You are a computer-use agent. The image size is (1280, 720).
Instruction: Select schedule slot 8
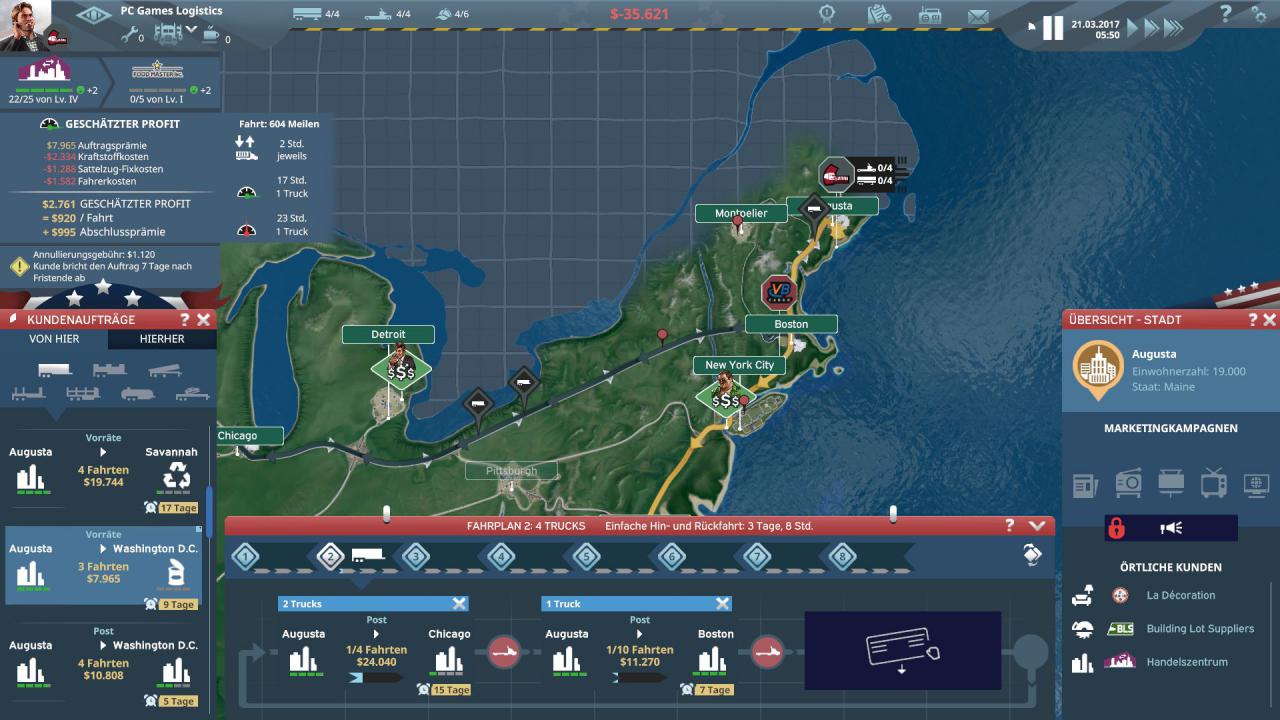[842, 557]
